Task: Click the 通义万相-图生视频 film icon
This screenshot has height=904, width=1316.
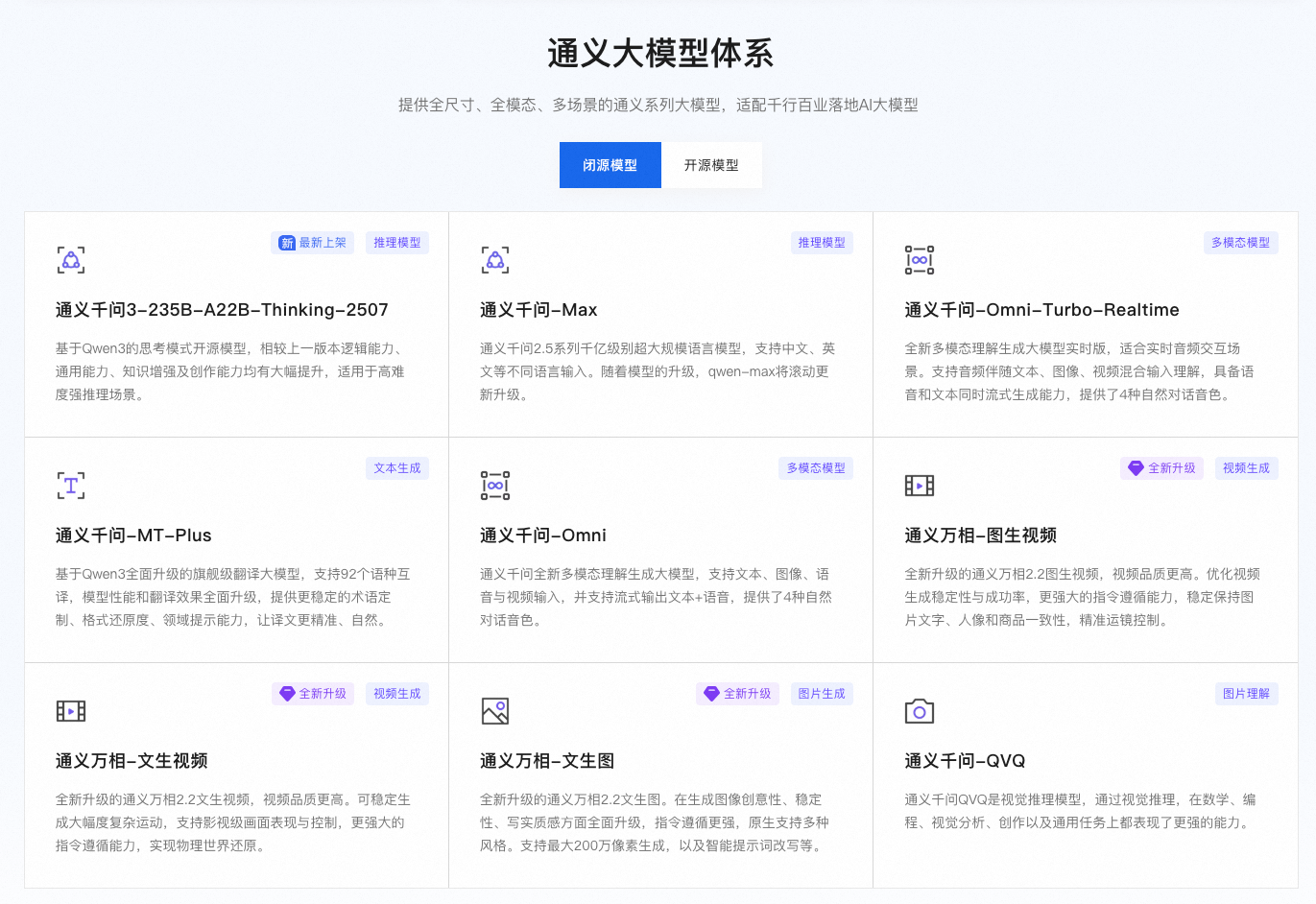Action: (920, 486)
